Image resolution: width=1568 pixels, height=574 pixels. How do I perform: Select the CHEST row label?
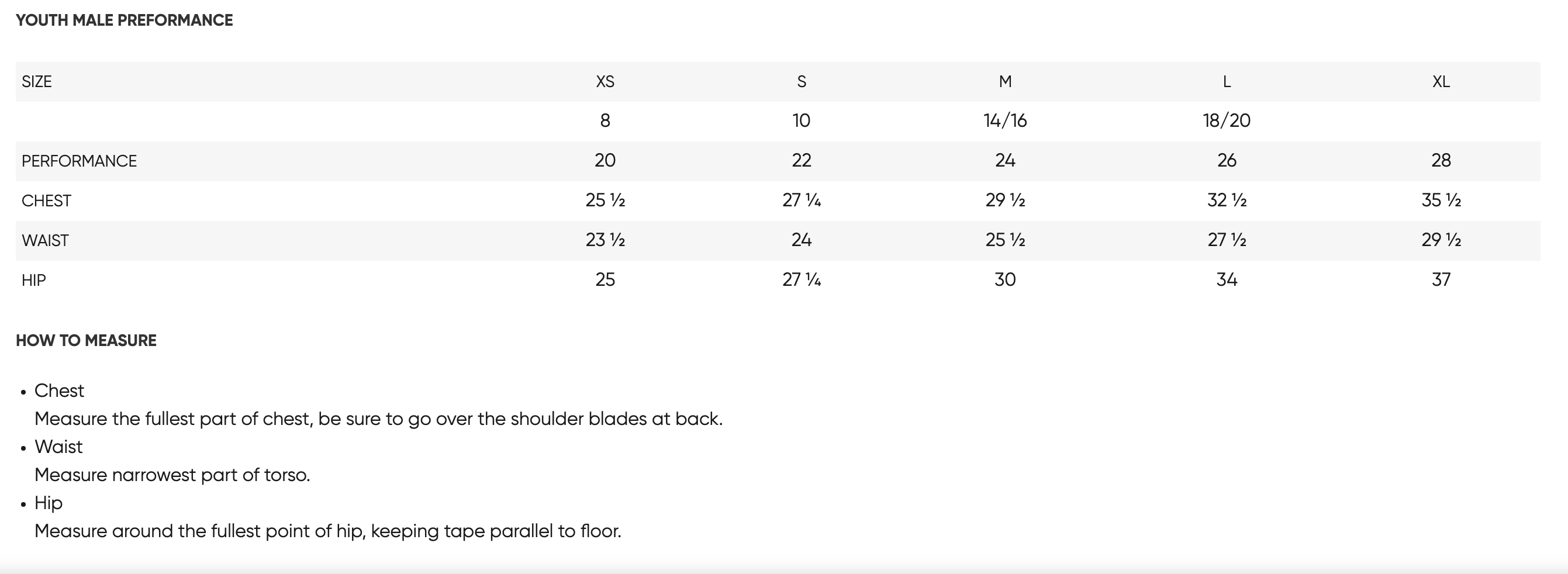pyautogui.click(x=46, y=201)
